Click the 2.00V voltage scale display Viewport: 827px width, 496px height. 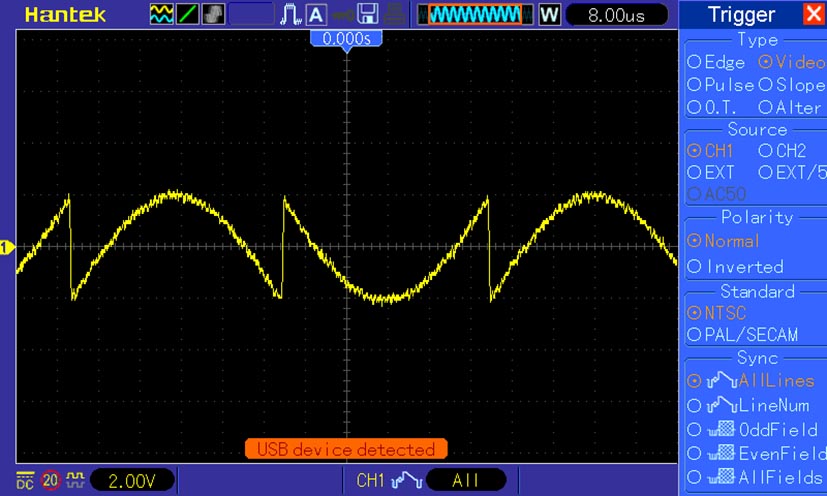(x=132, y=480)
